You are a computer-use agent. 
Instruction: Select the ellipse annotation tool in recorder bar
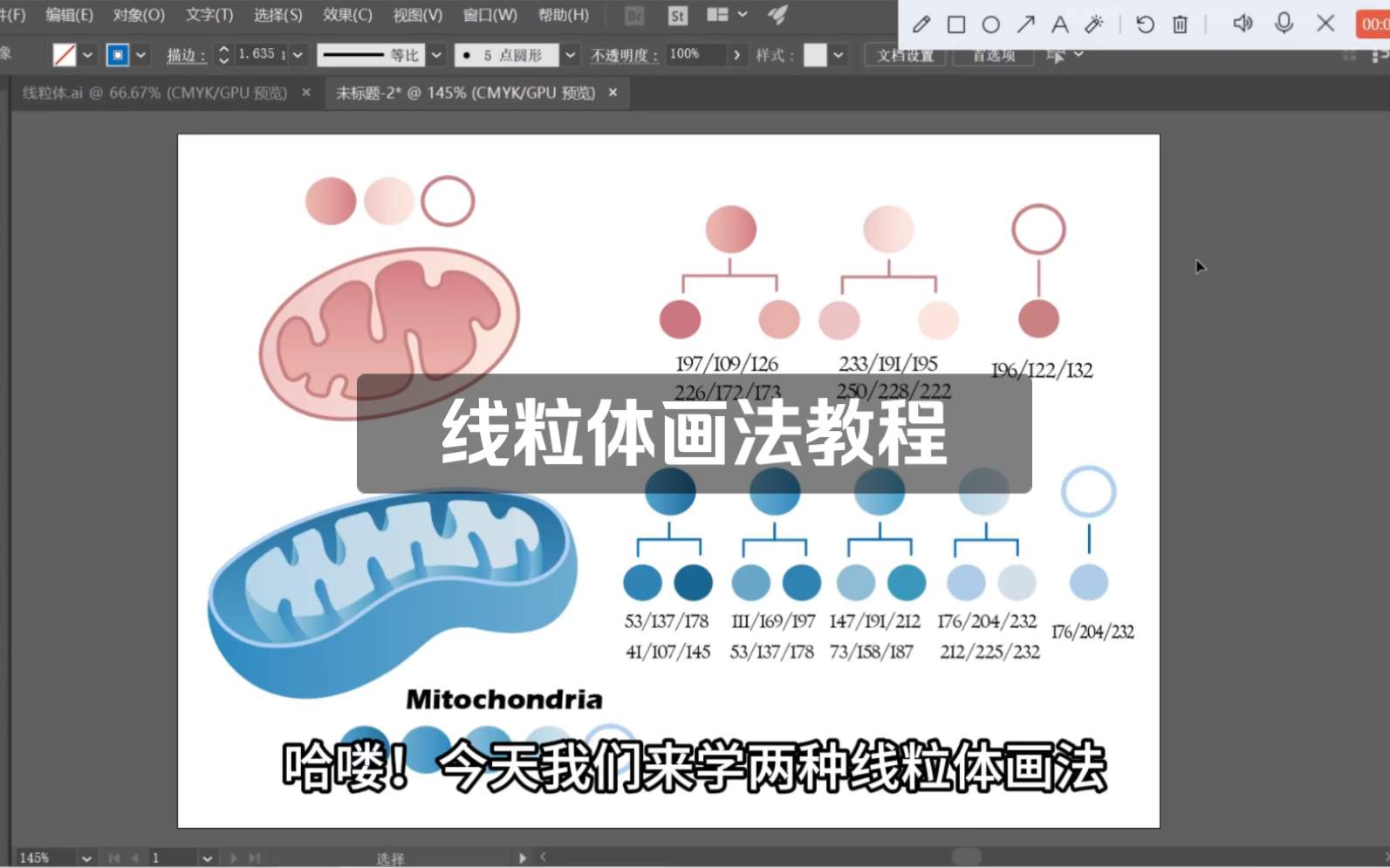990,24
